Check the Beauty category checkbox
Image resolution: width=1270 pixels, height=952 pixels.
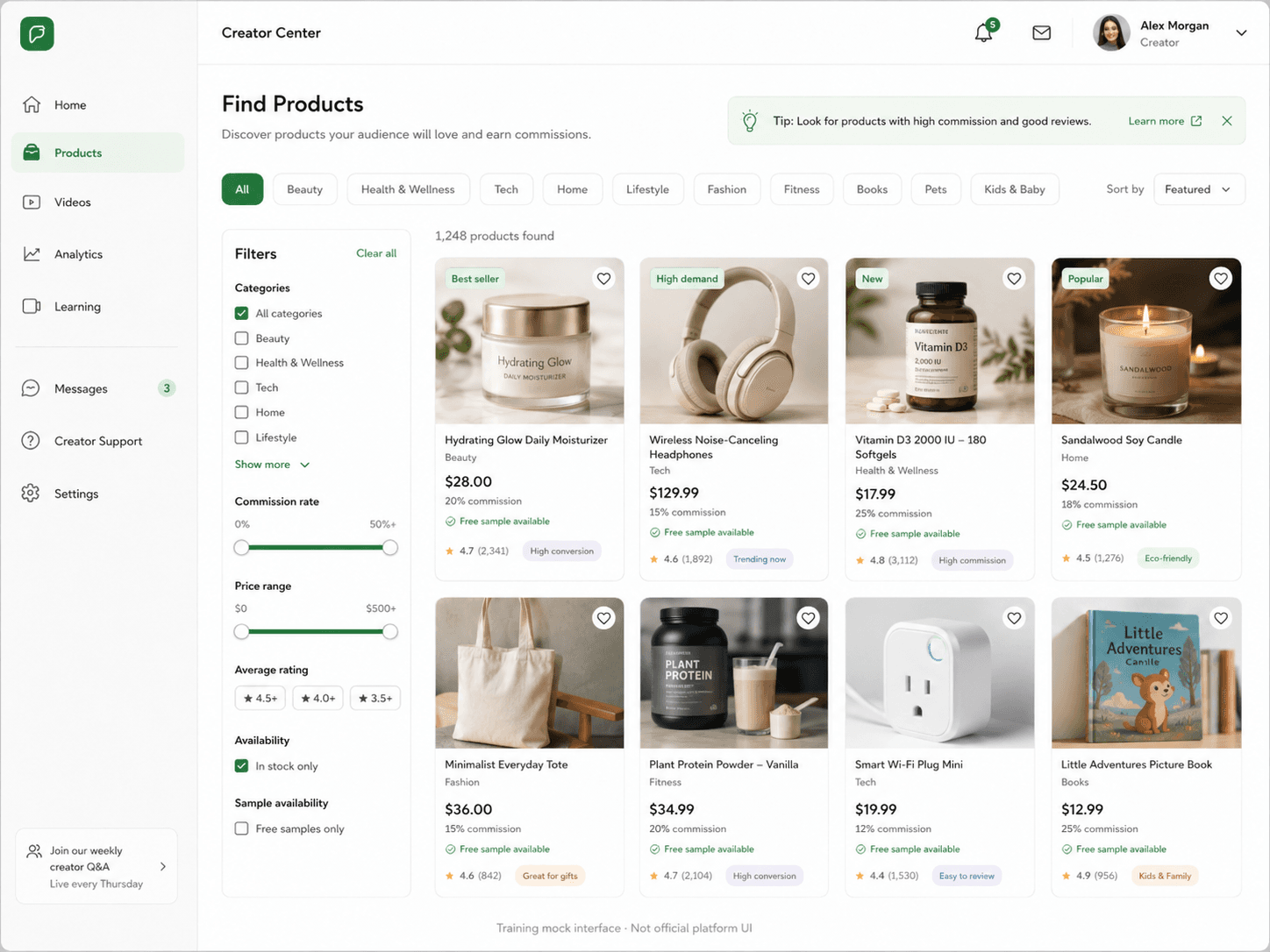pyautogui.click(x=241, y=338)
